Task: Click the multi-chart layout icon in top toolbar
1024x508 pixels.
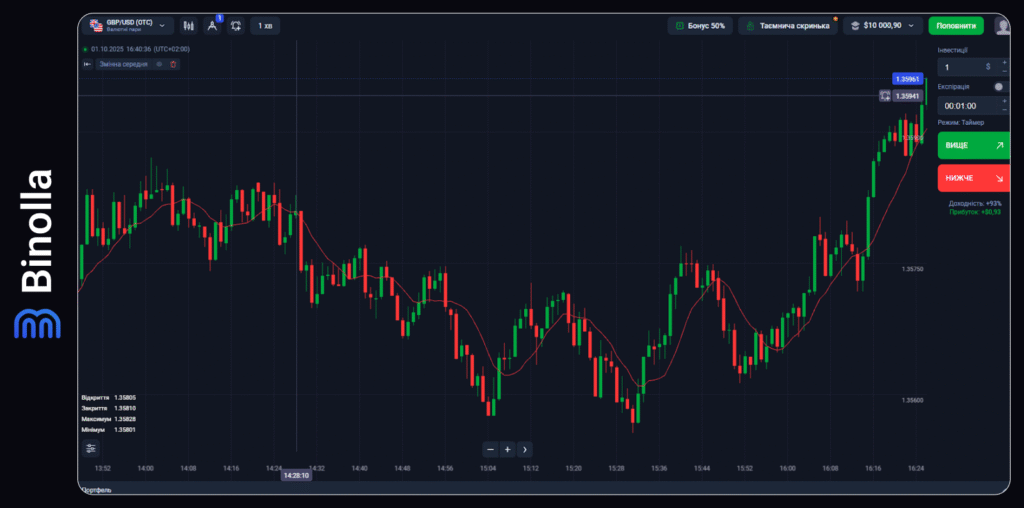Action: pyautogui.click(x=236, y=25)
